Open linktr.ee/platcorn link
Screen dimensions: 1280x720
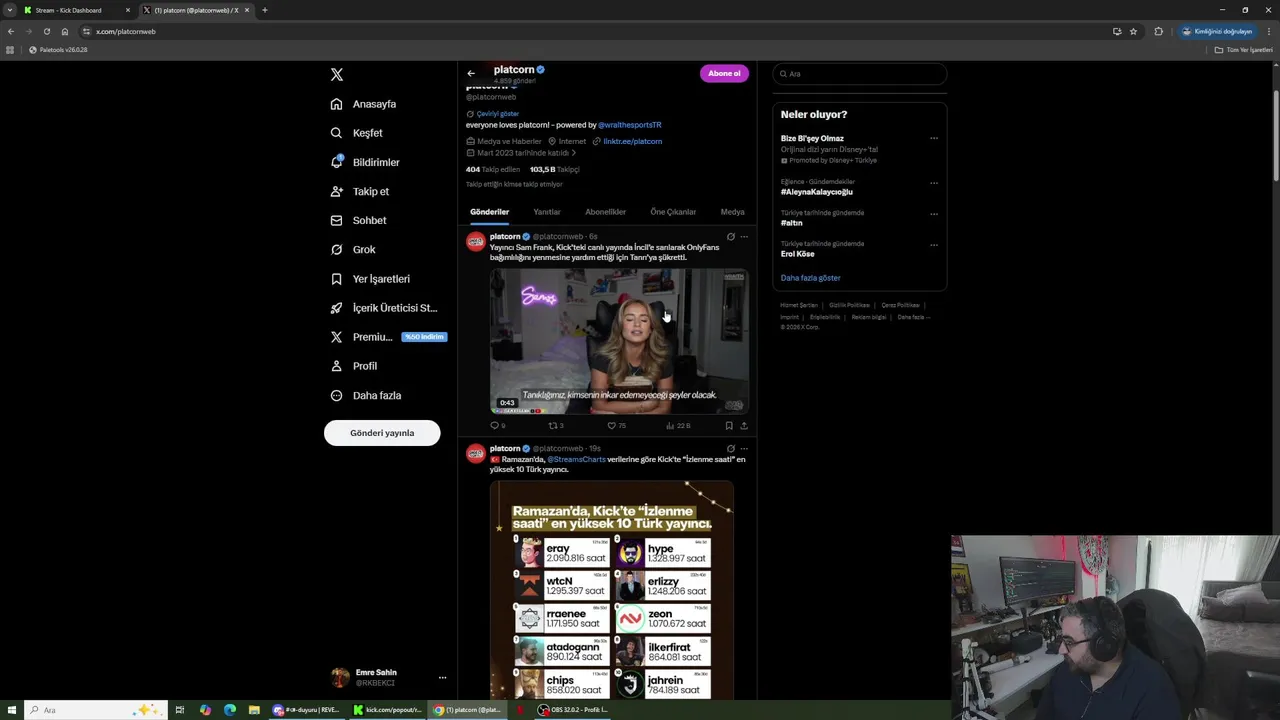tap(632, 141)
